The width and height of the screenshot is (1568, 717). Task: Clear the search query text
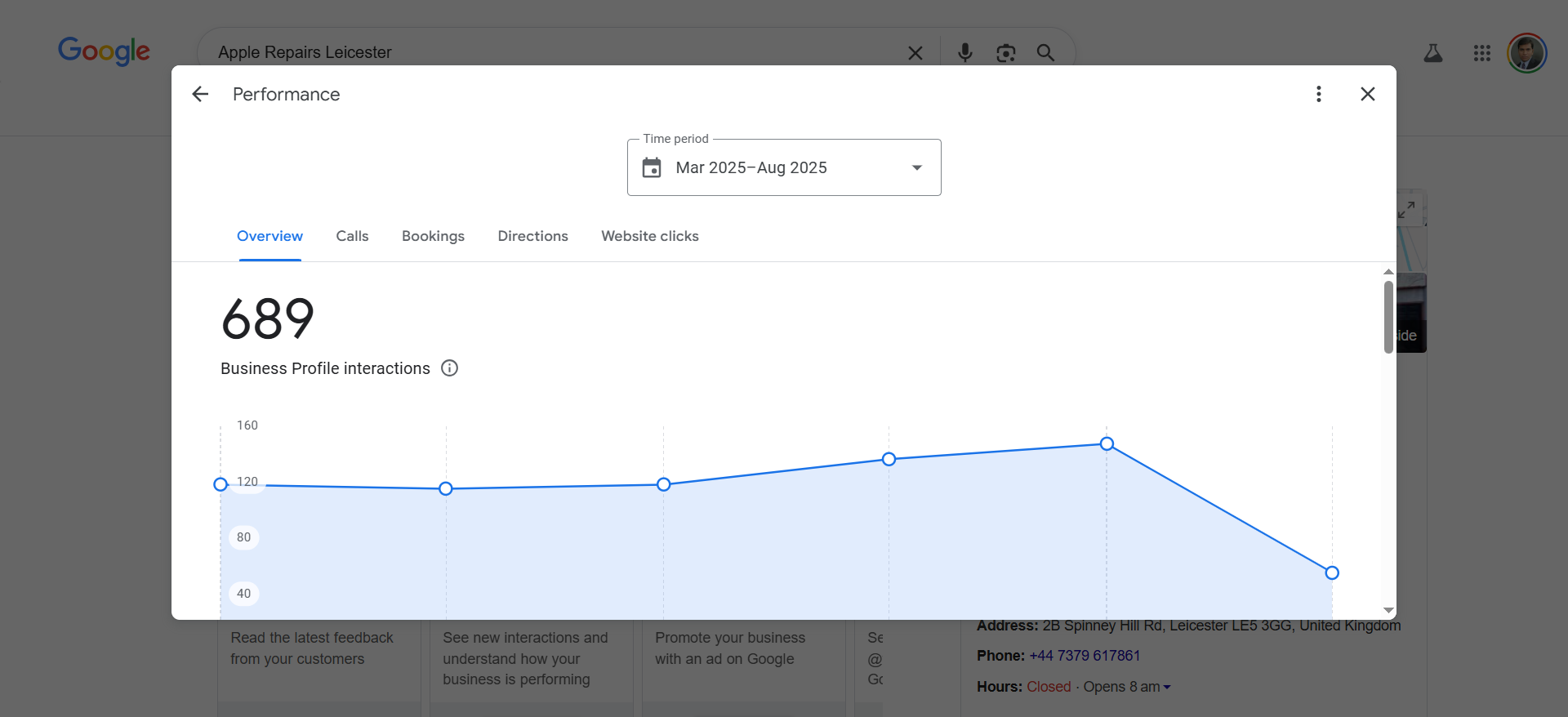pos(915,53)
